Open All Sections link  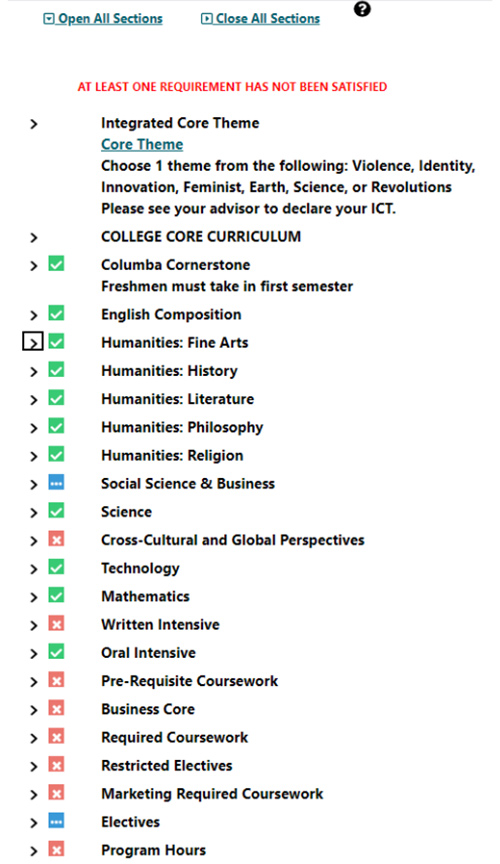[103, 18]
